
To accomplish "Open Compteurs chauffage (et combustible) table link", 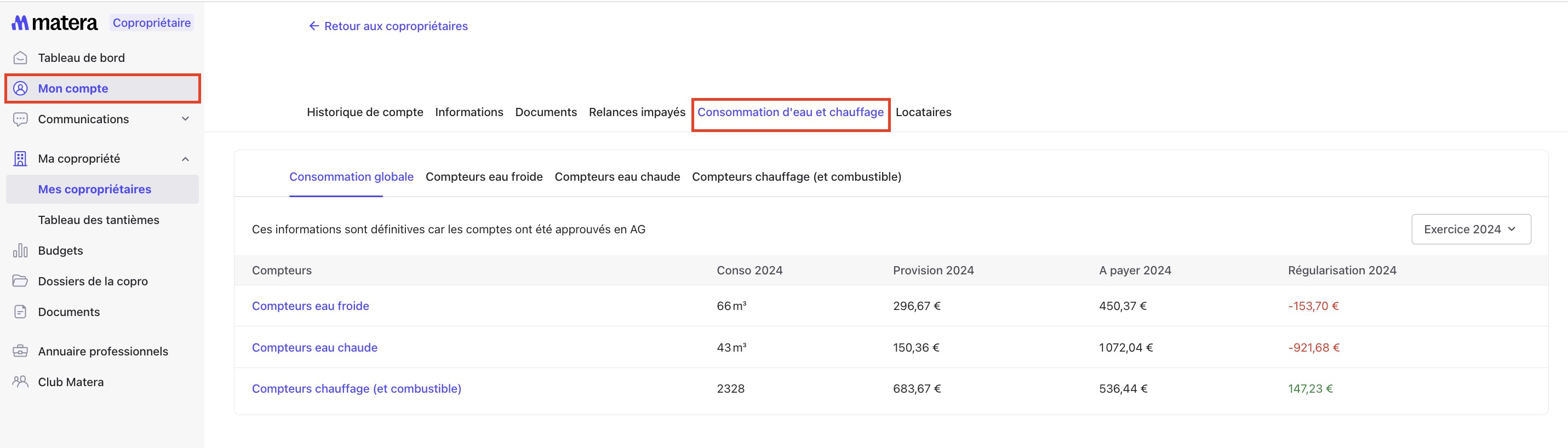I will (x=356, y=389).
